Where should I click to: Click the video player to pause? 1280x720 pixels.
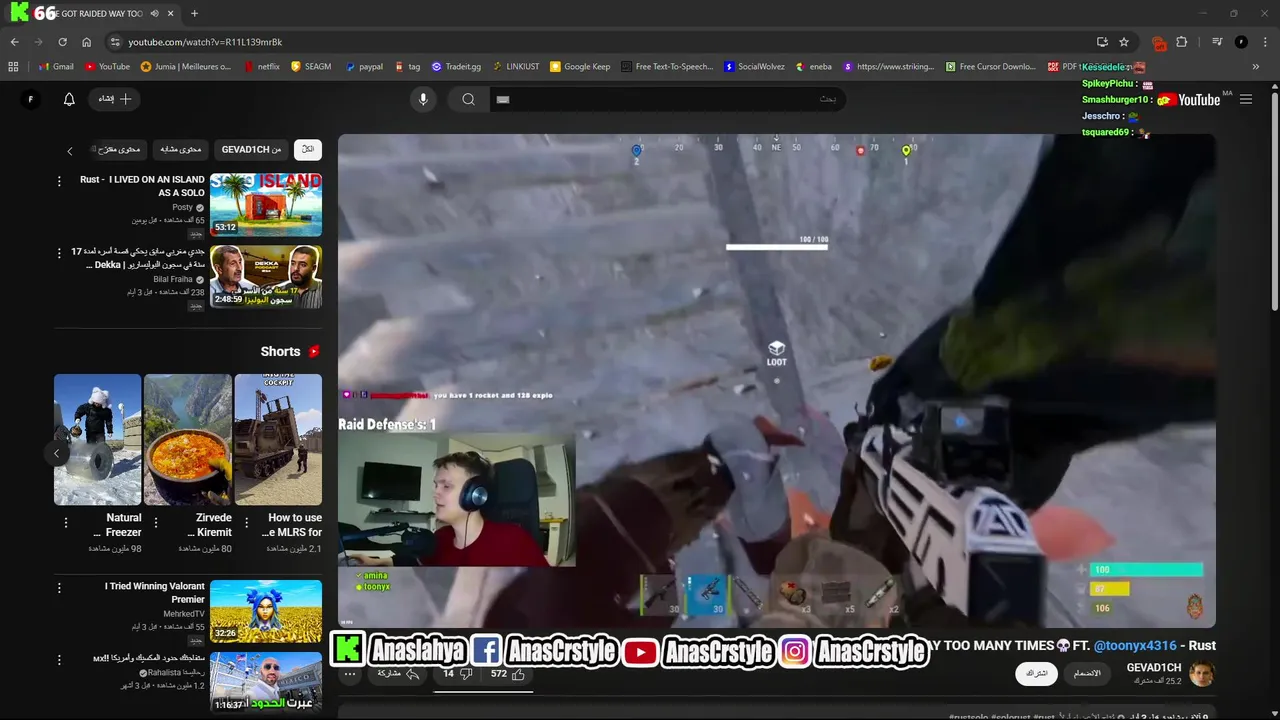[777, 380]
